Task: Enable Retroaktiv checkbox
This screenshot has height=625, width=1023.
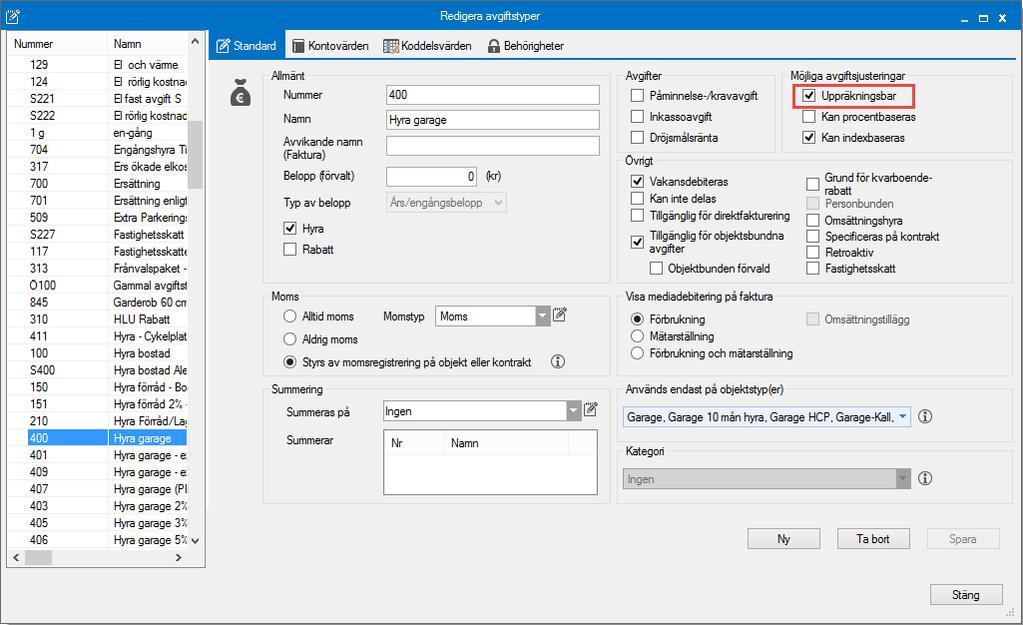Action: click(813, 252)
